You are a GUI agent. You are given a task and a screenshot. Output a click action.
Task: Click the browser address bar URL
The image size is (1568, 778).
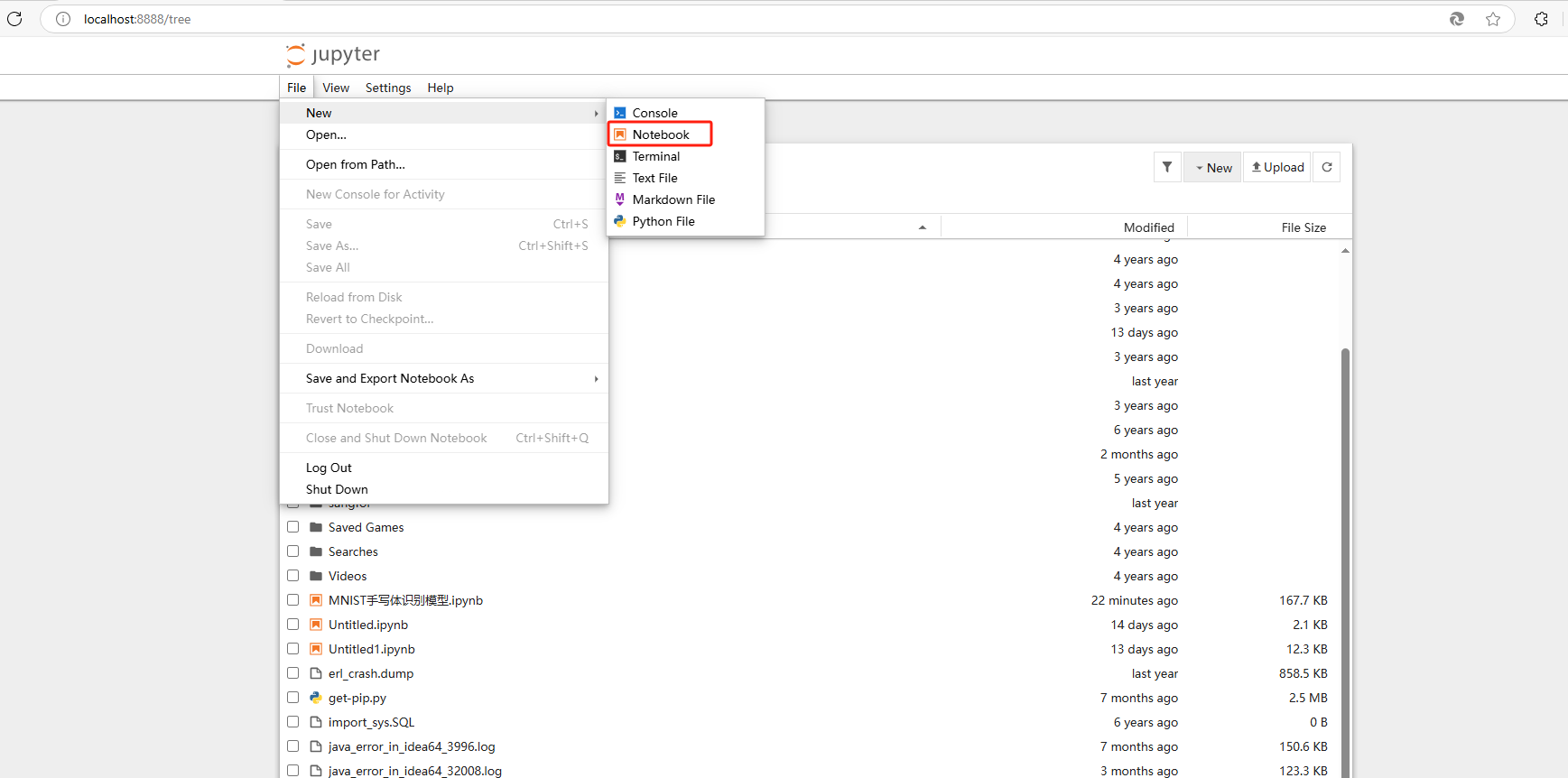[137, 19]
